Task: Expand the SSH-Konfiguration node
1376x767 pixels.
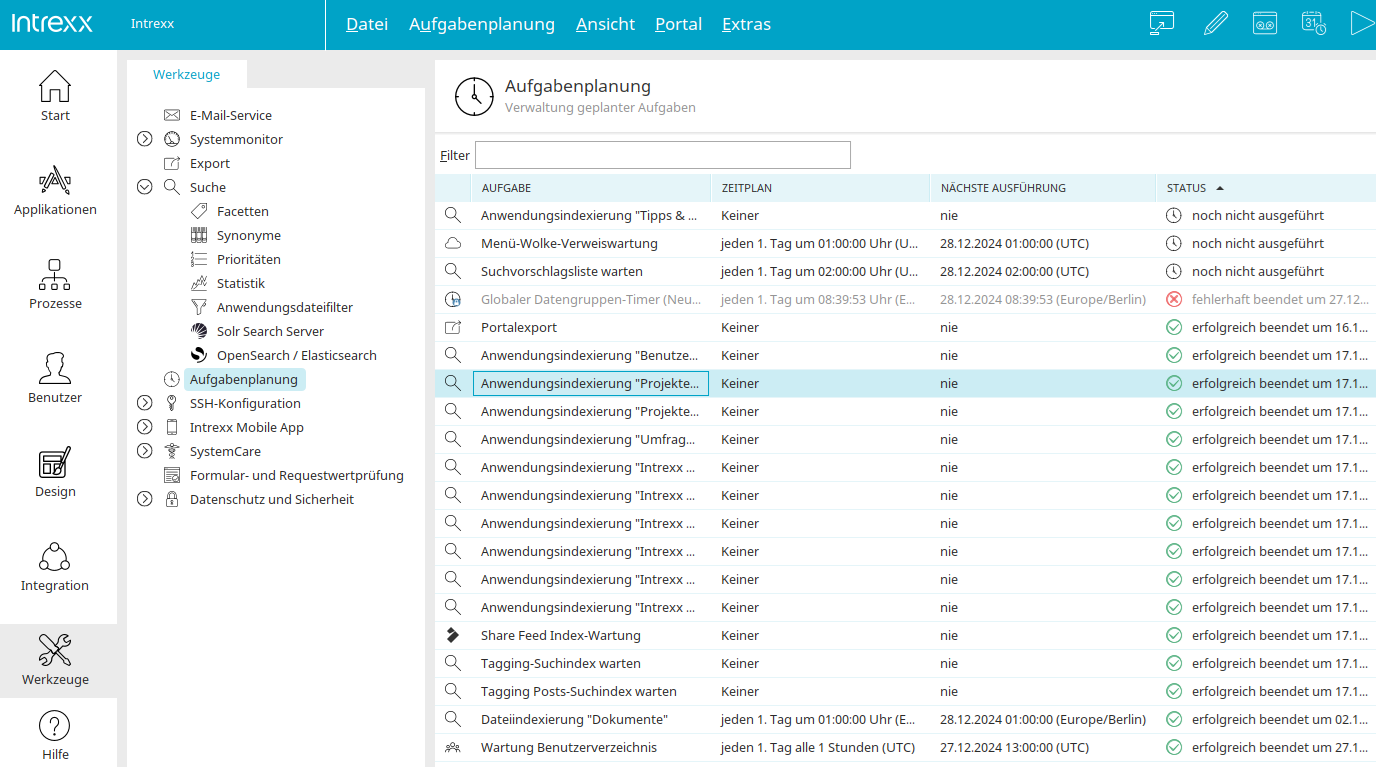Action: click(x=145, y=403)
